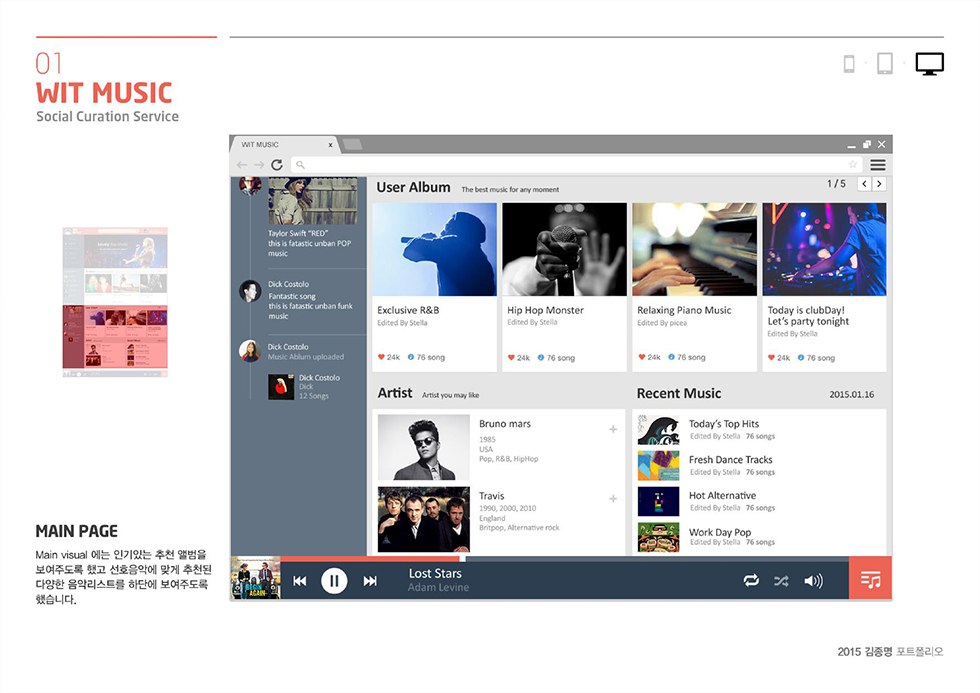Open the playlist panel via red music icon
The image size is (980, 693).
coord(870,579)
